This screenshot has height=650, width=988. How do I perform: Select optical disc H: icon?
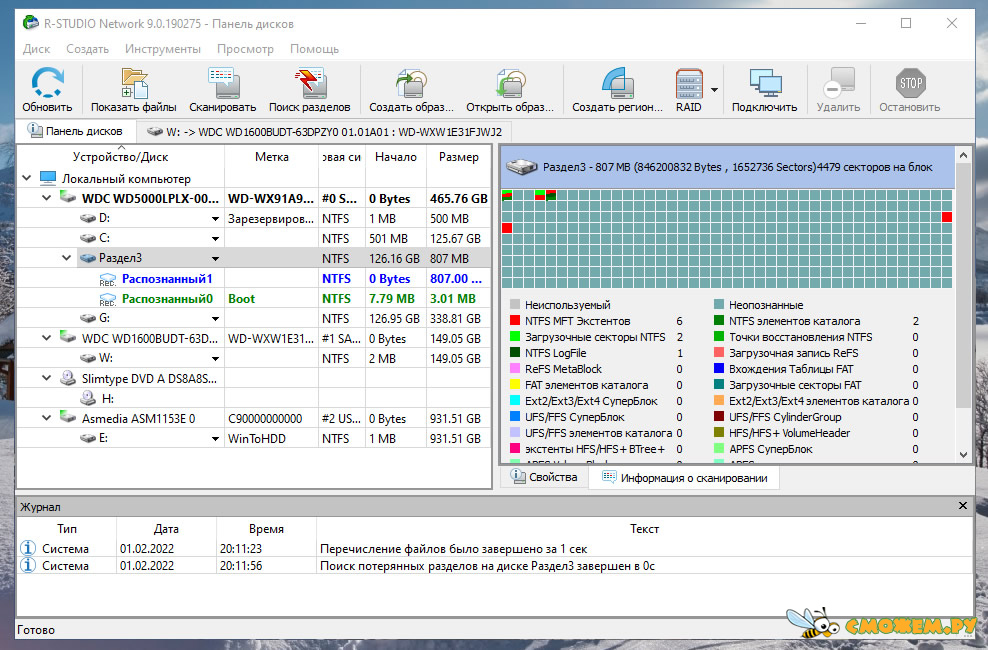click(88, 399)
